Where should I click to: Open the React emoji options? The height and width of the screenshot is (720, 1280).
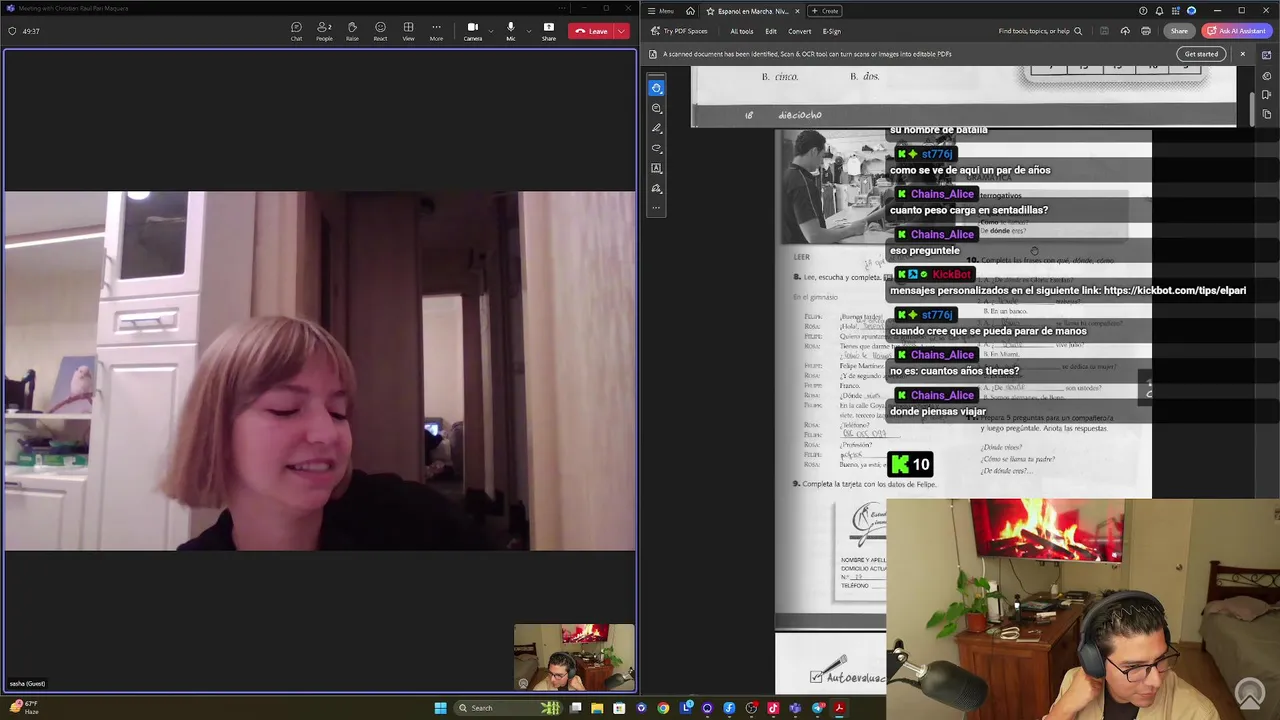pos(380,31)
